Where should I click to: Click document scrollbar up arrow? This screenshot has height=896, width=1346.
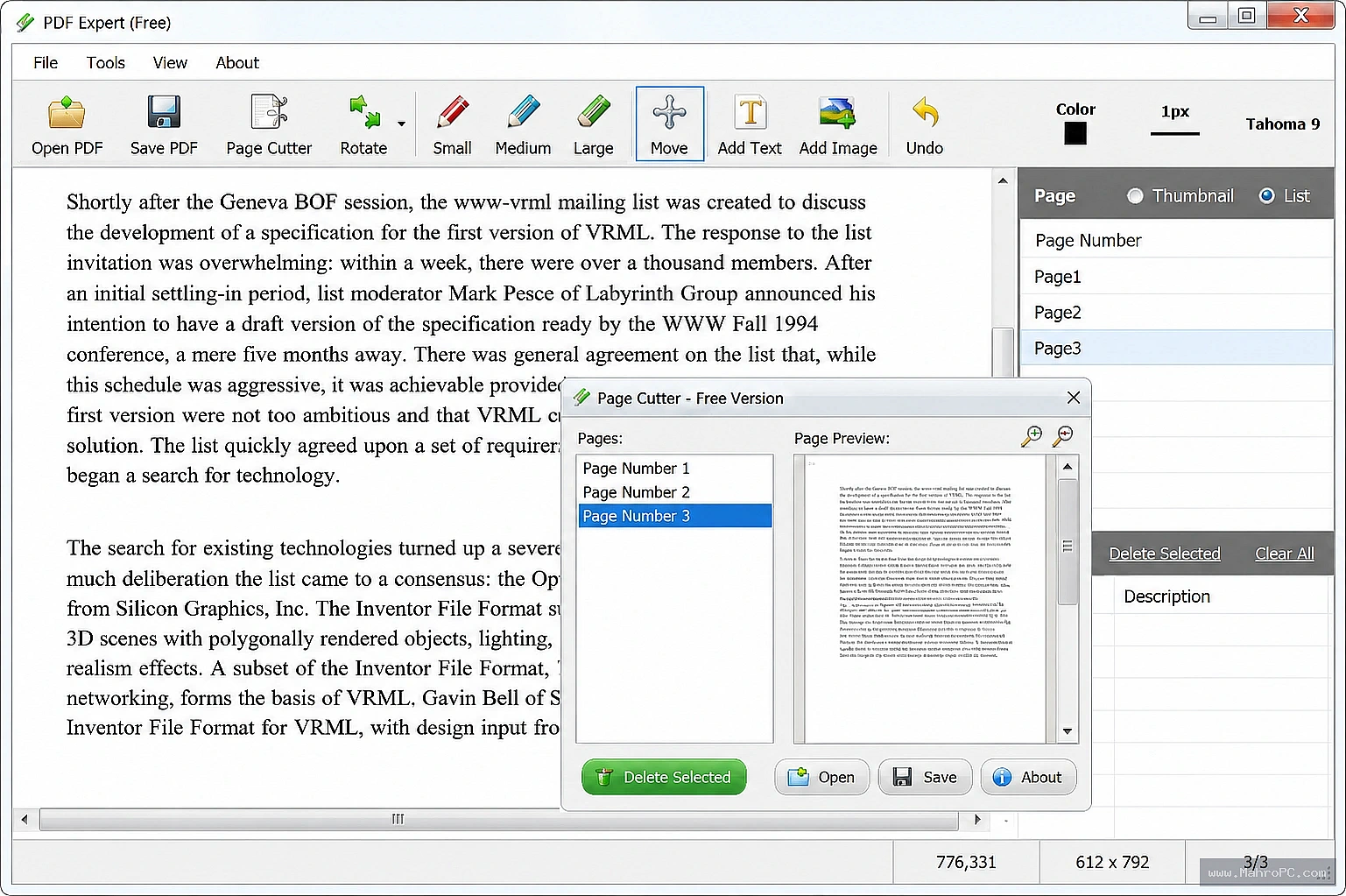click(x=1003, y=180)
